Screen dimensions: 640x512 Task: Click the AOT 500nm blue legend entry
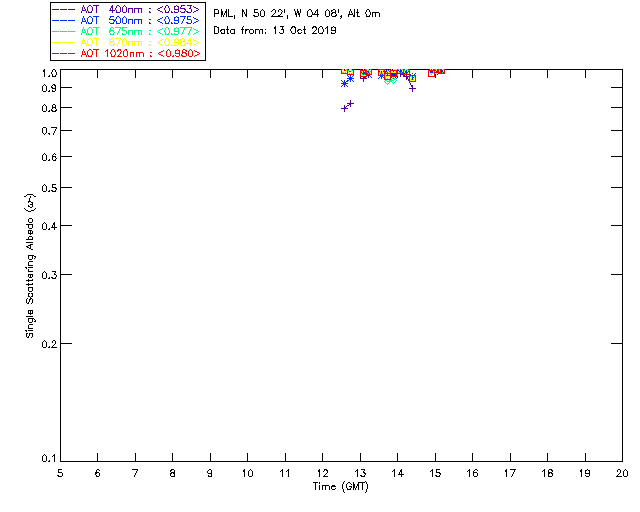126,20
